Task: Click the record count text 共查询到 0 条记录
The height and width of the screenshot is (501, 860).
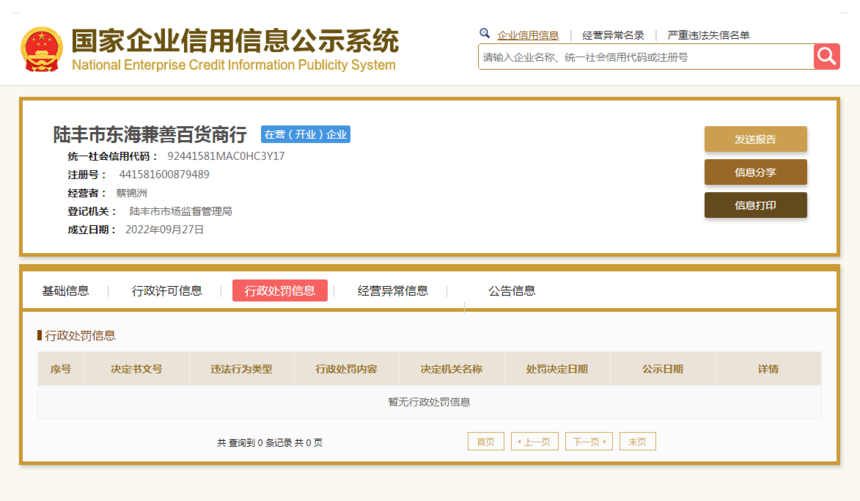Action: coord(254,442)
